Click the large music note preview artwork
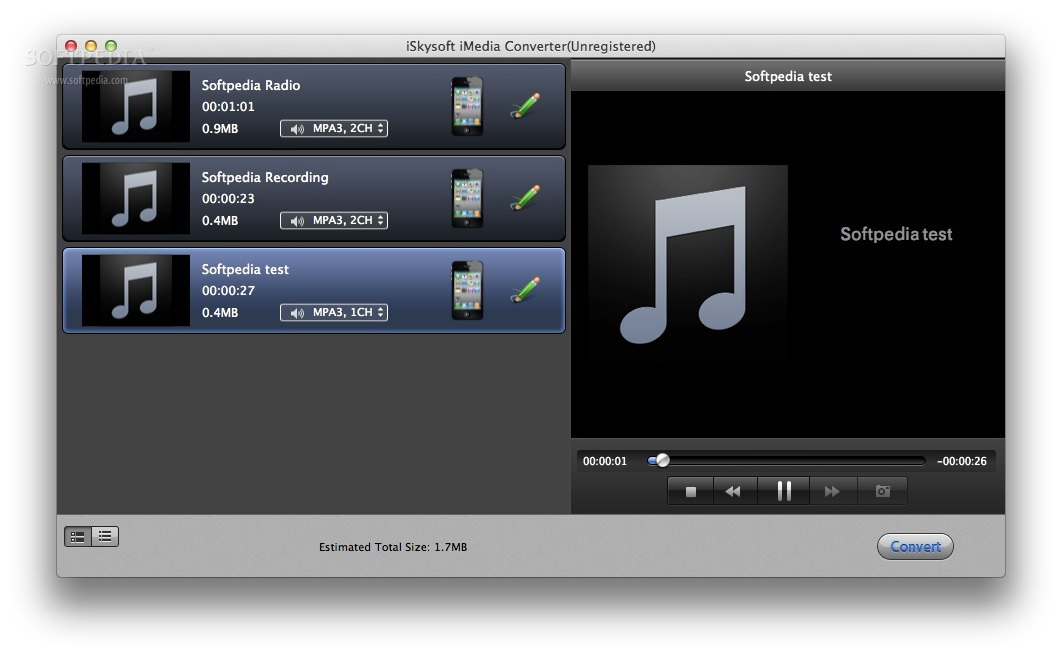 [688, 265]
